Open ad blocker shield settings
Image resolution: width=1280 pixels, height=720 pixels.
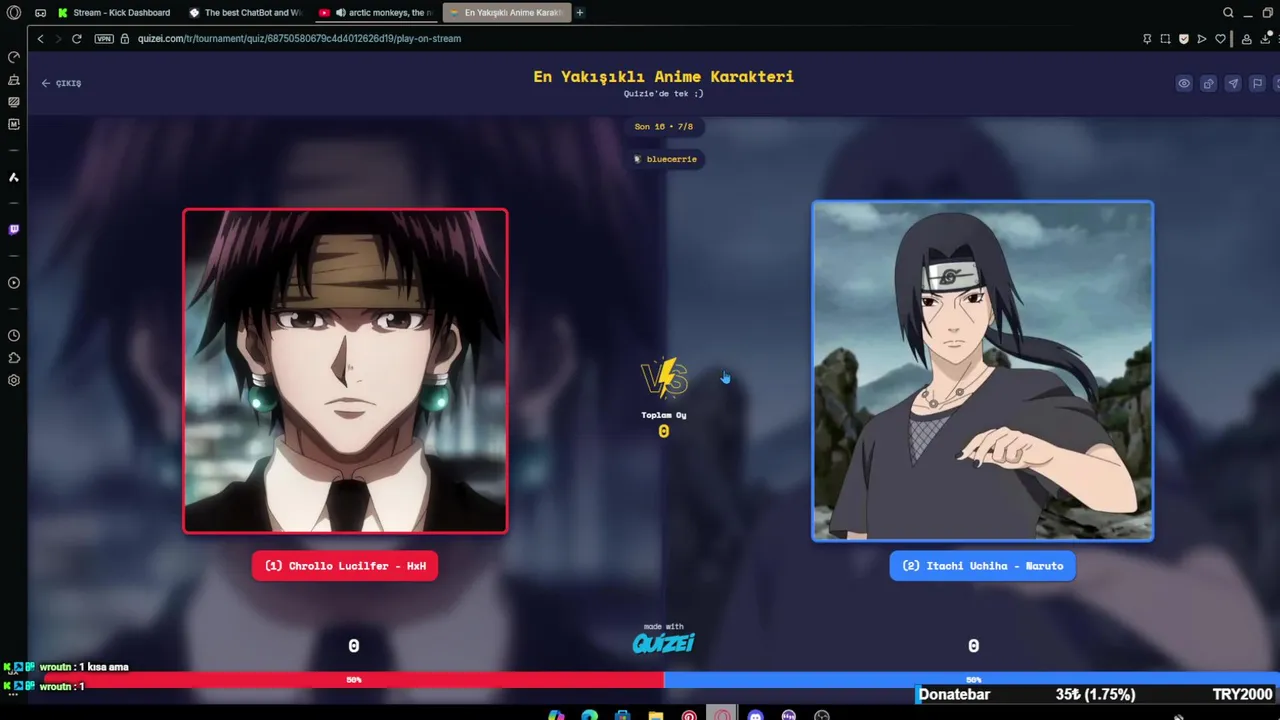(x=1184, y=39)
